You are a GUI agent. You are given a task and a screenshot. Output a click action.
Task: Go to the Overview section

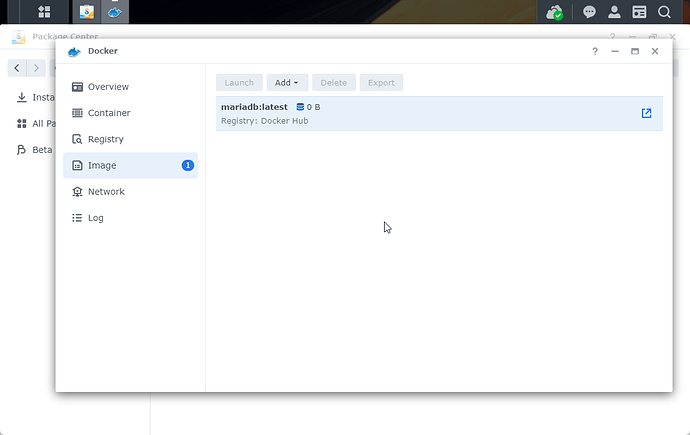pos(131,87)
